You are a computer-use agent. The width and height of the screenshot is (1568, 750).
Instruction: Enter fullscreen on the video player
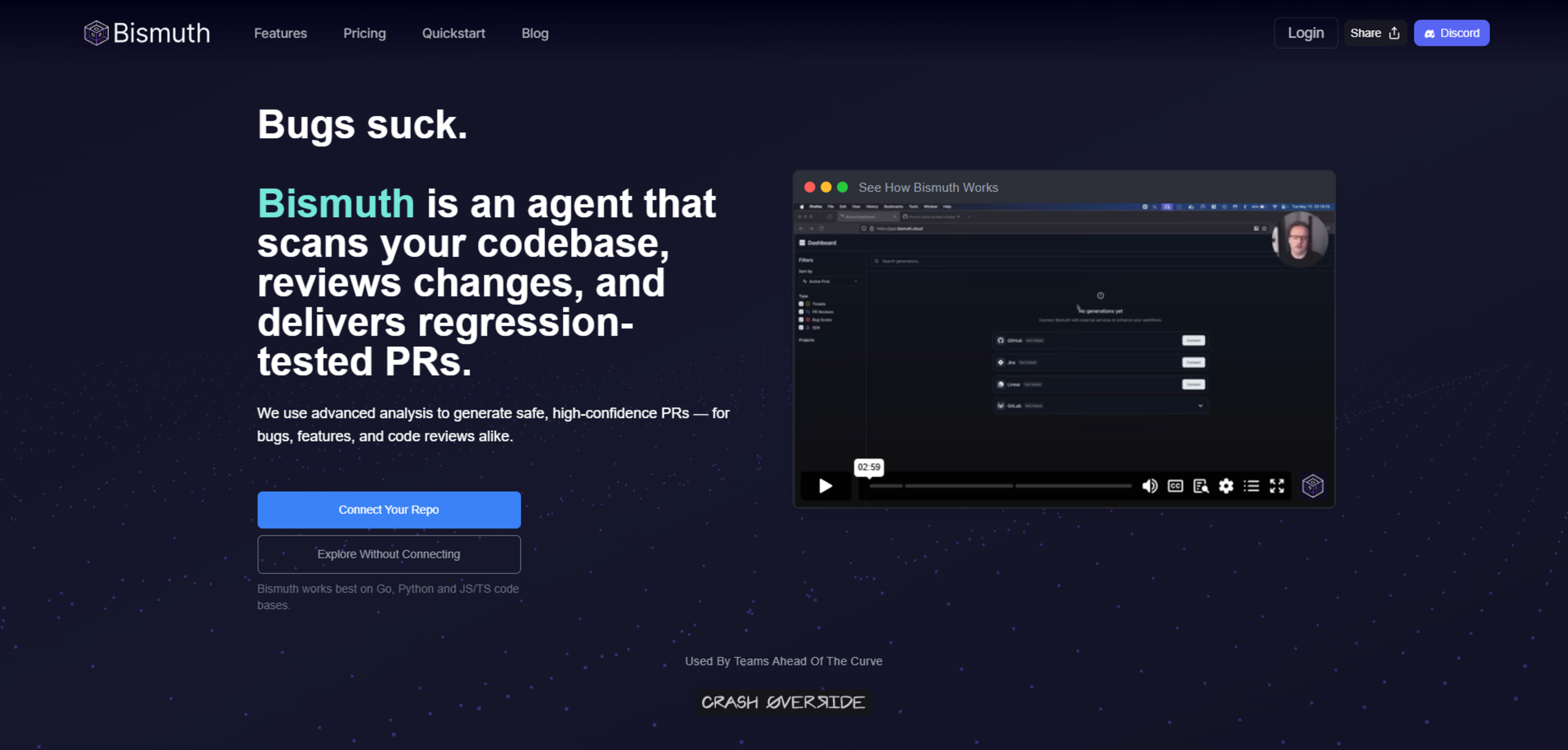click(x=1276, y=486)
